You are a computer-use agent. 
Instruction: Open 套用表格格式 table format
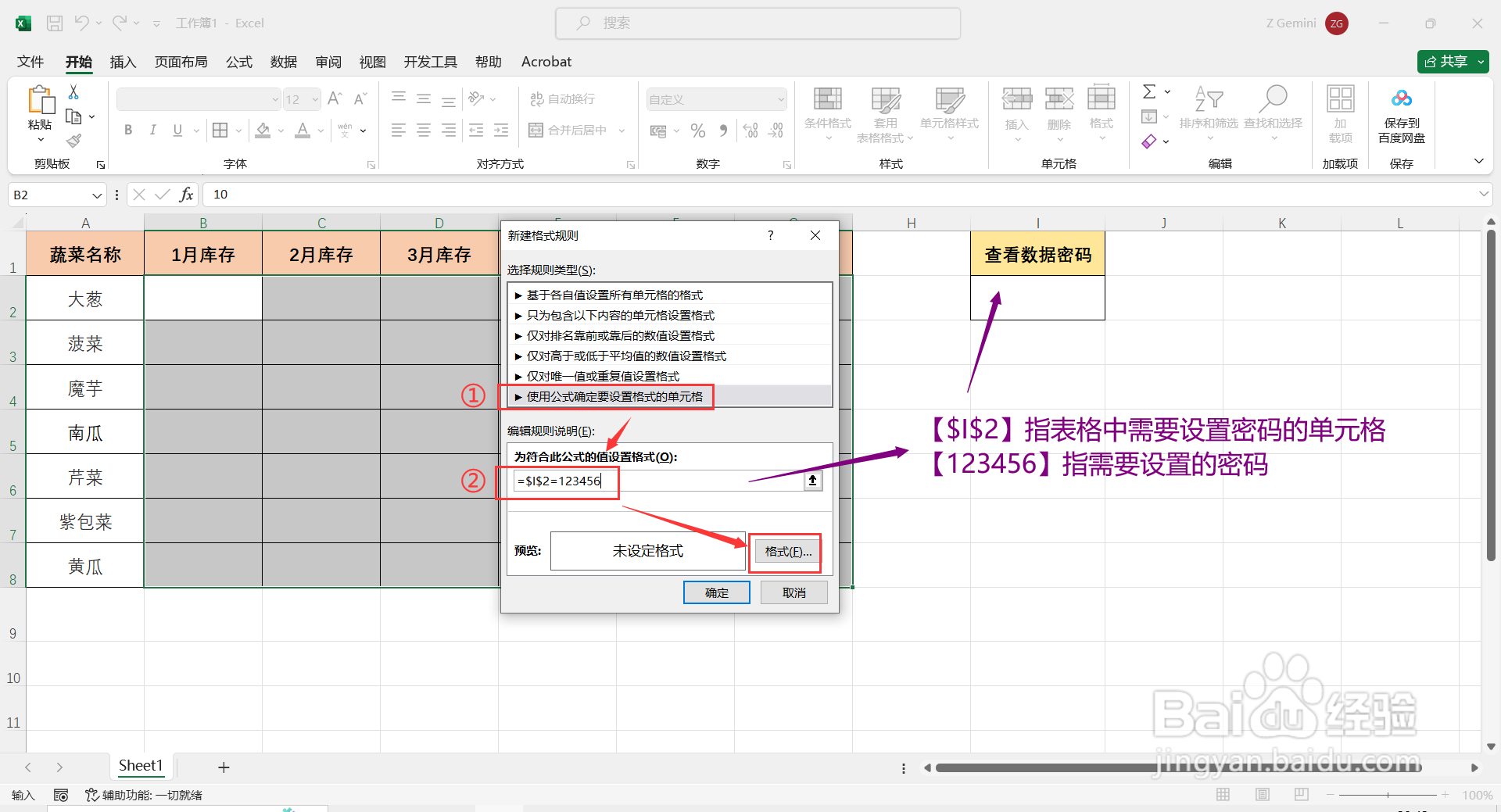tap(885, 114)
